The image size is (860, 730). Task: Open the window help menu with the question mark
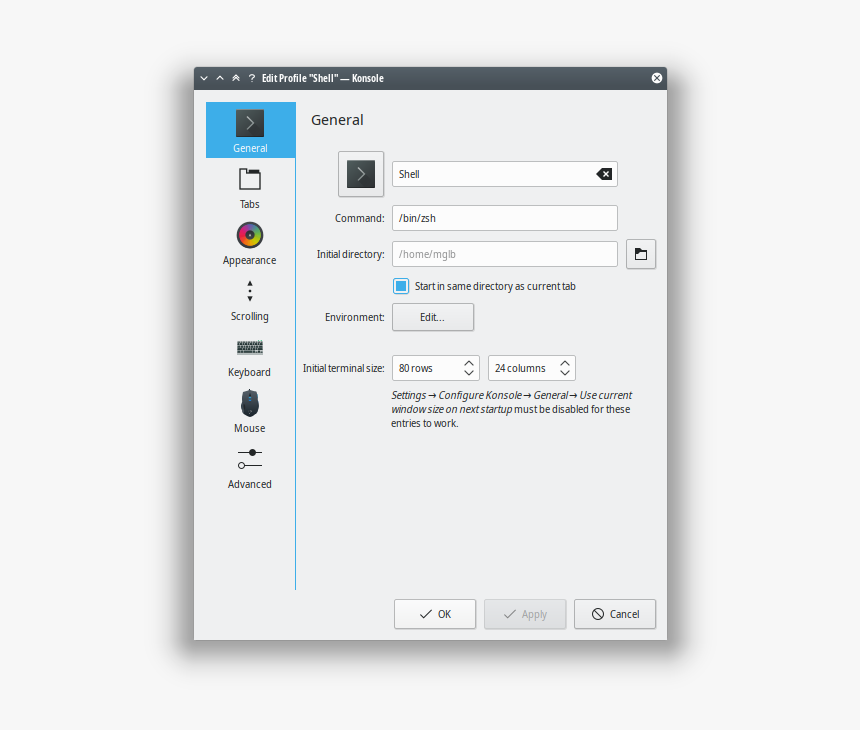(x=250, y=78)
